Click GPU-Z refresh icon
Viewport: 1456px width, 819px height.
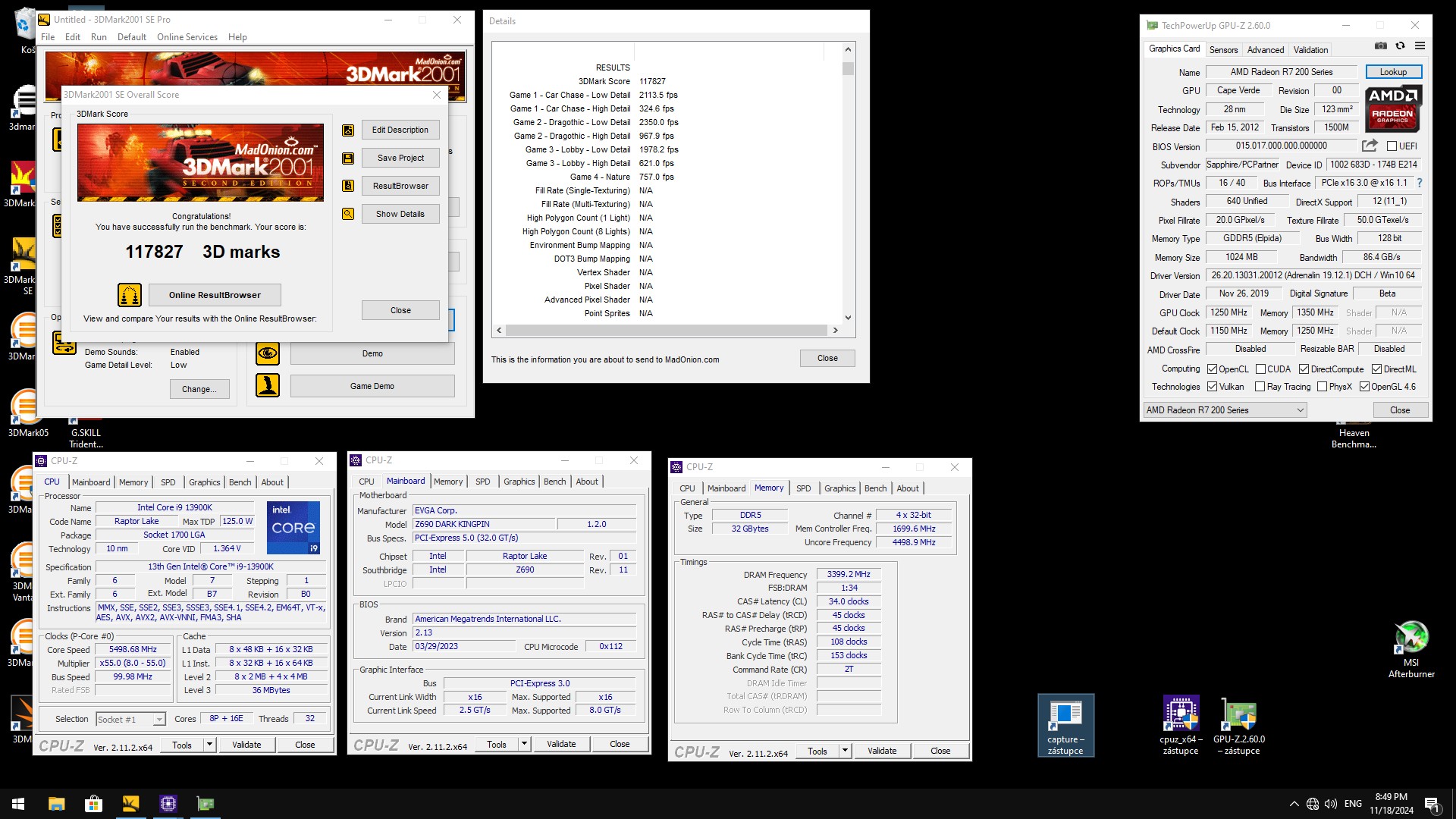(x=1401, y=46)
